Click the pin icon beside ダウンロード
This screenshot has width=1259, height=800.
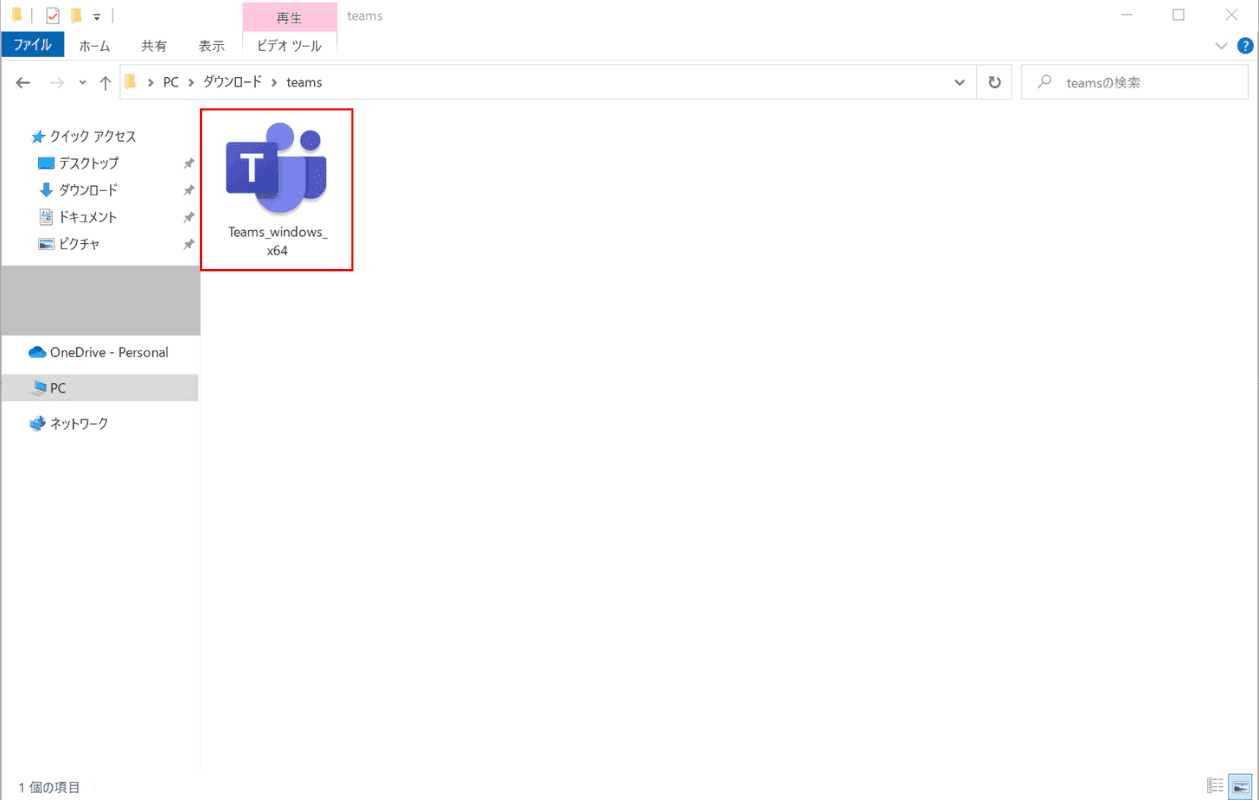(x=188, y=191)
